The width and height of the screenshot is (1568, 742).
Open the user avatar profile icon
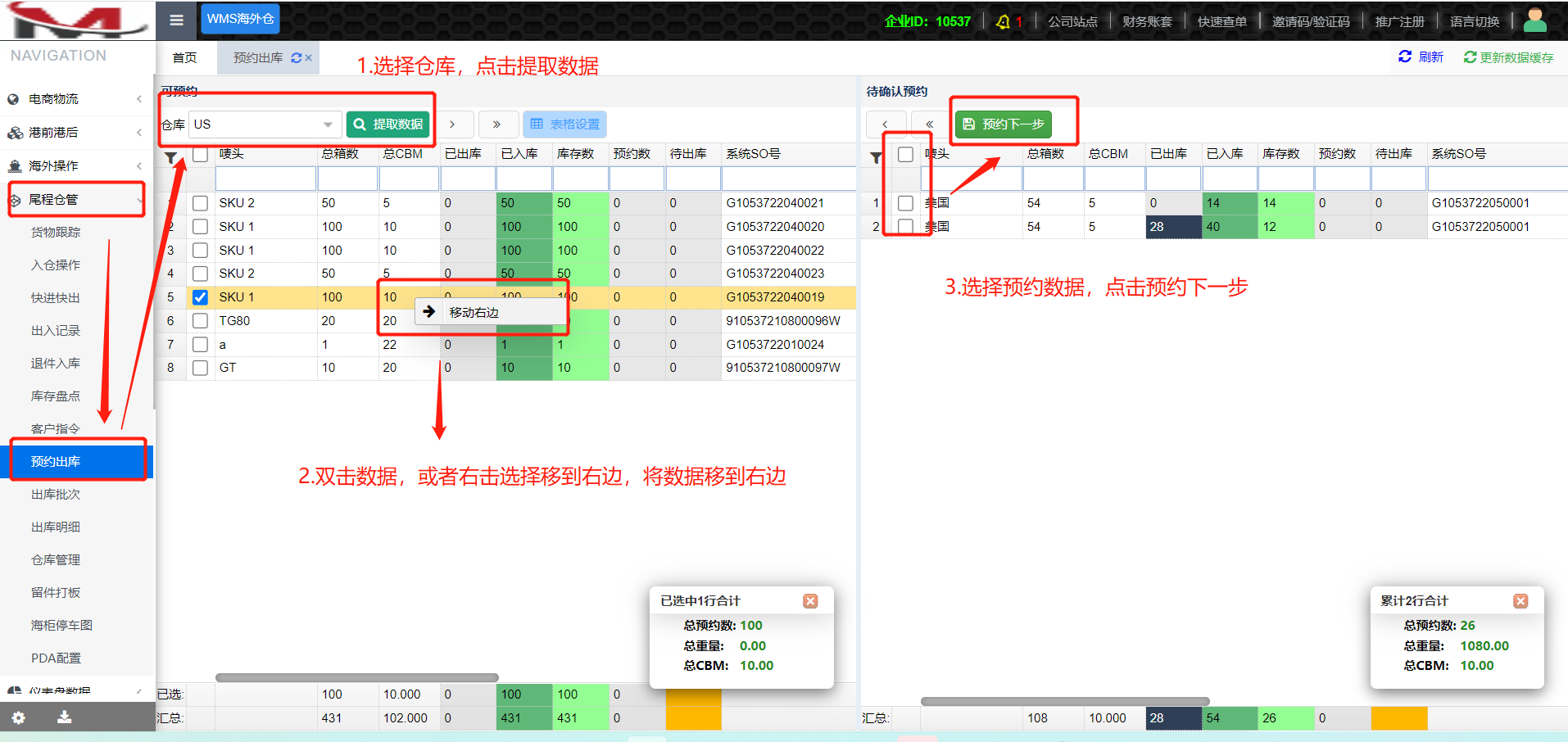point(1534,20)
